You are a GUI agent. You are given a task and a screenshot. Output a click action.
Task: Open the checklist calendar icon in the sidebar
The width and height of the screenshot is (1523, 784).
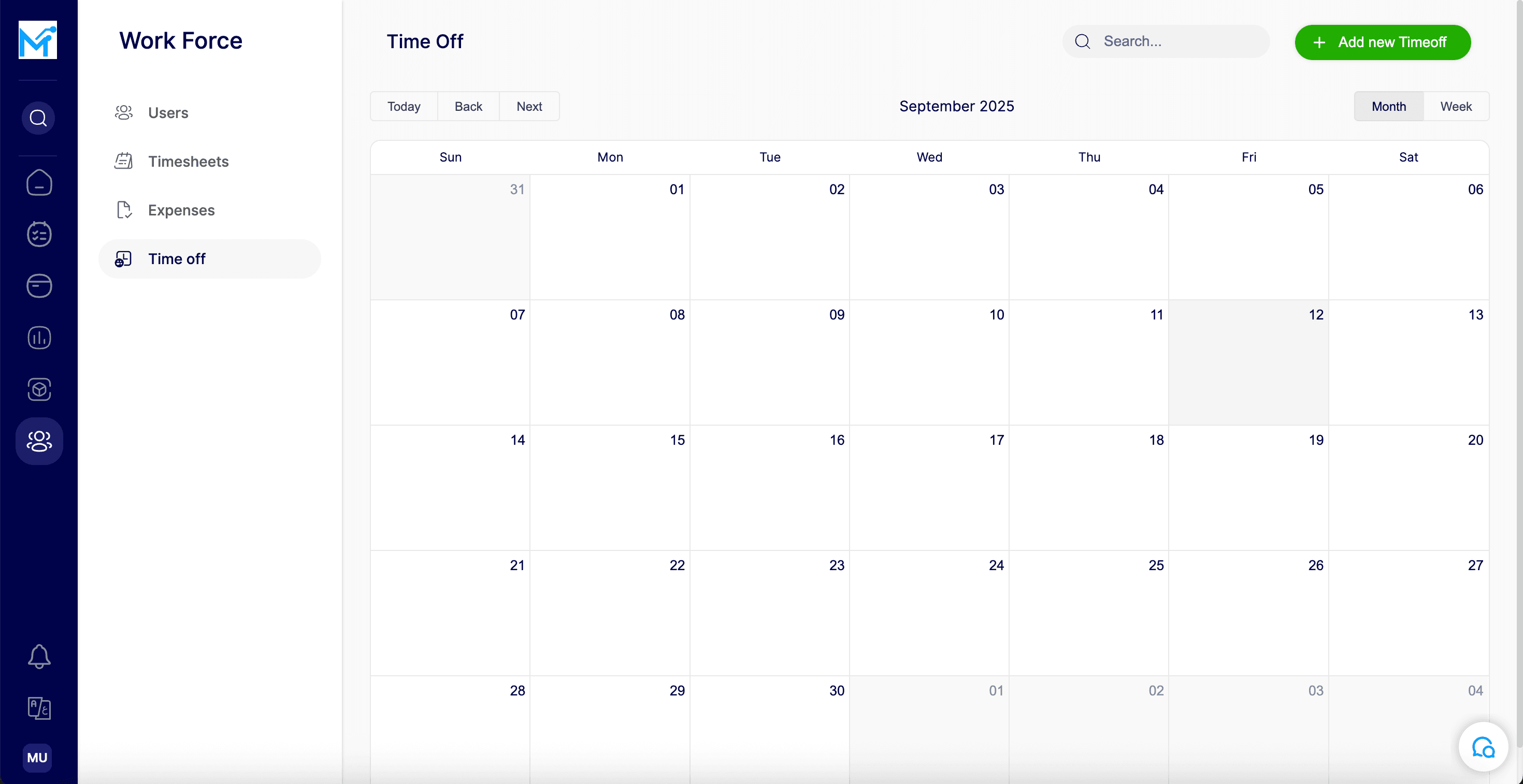click(x=38, y=234)
